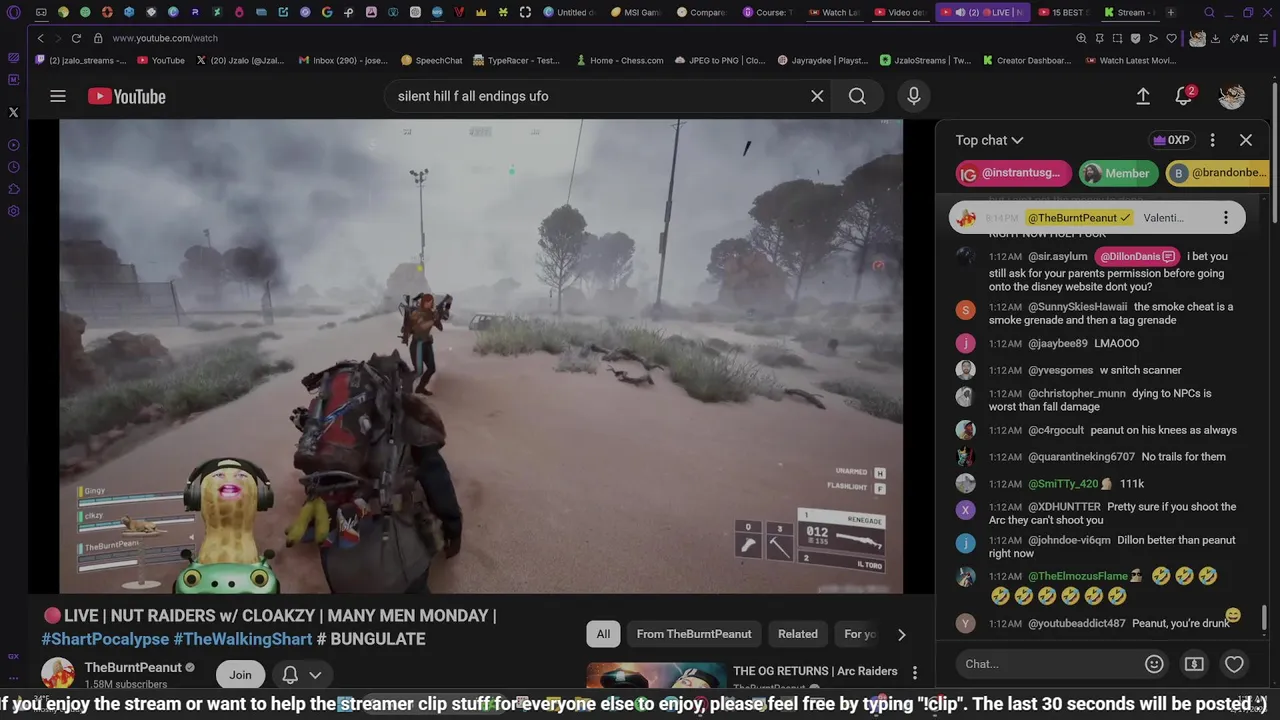Open browser sidebar settings gear icon
This screenshot has height=720, width=1280.
click(x=13, y=211)
